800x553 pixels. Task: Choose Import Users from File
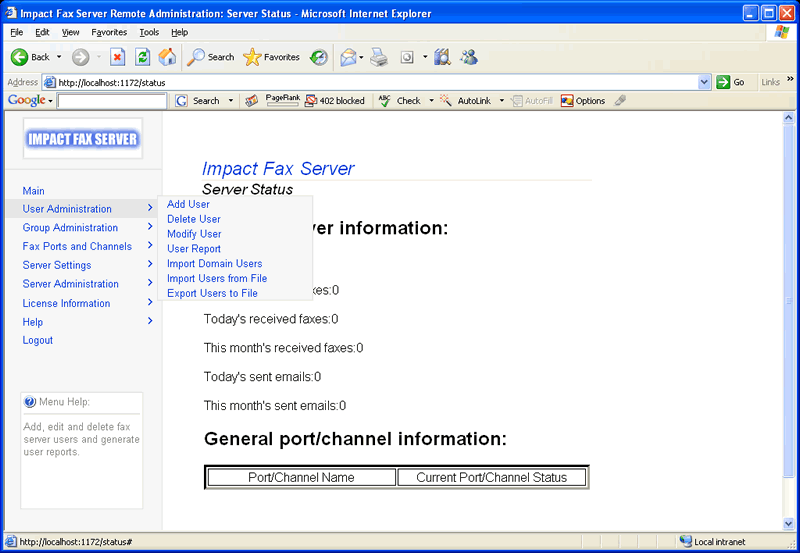(x=217, y=278)
